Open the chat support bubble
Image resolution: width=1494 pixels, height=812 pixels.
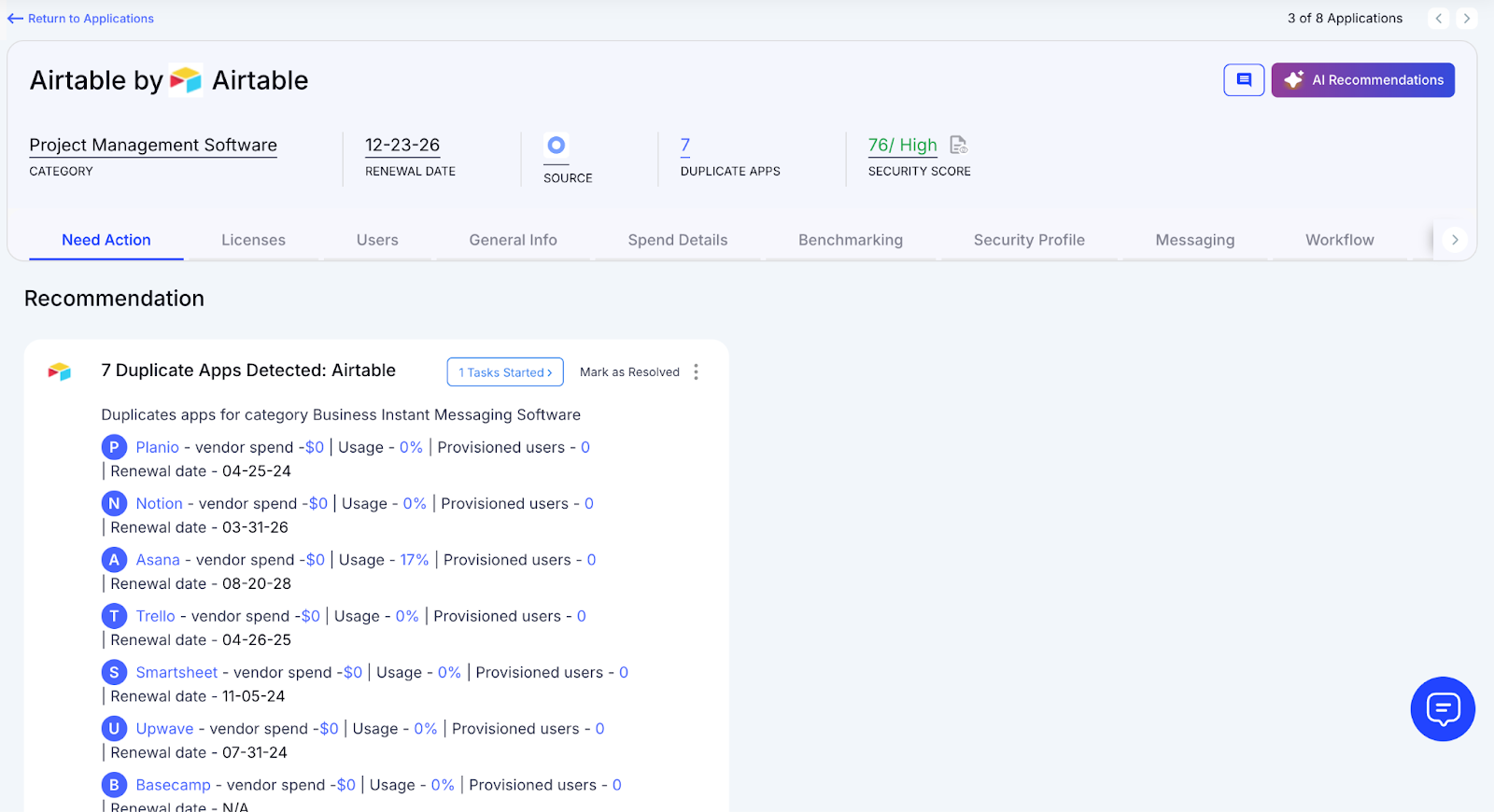1443,709
